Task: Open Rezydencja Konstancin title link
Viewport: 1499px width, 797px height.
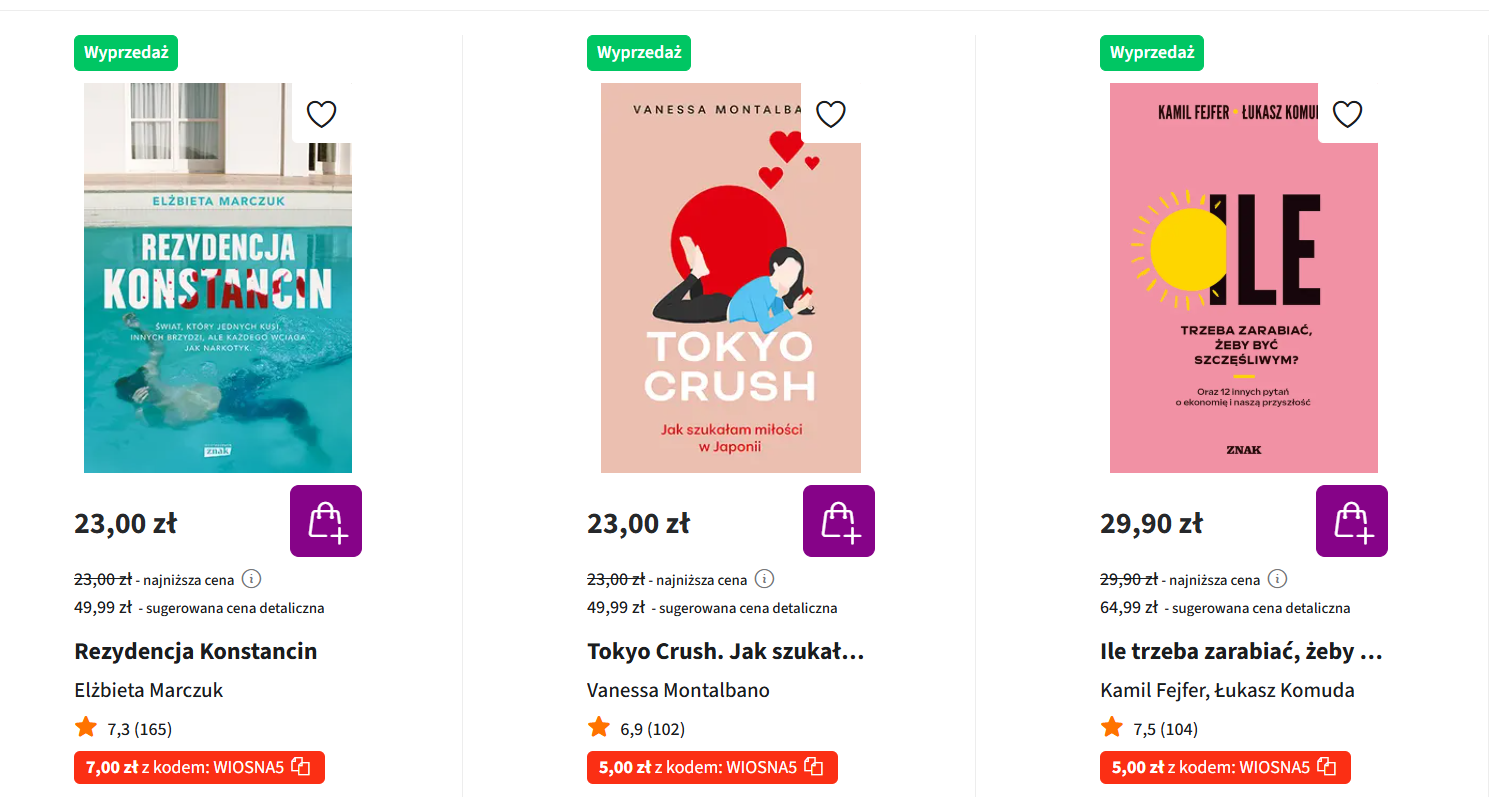Action: 195,652
